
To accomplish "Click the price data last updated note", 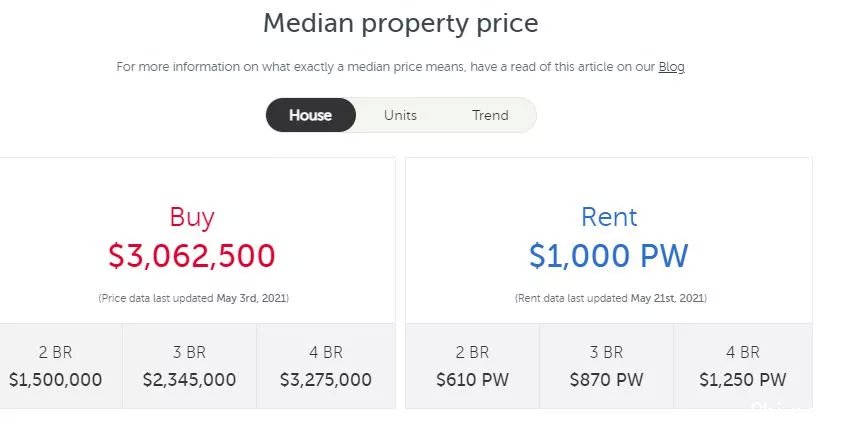I will [x=193, y=298].
